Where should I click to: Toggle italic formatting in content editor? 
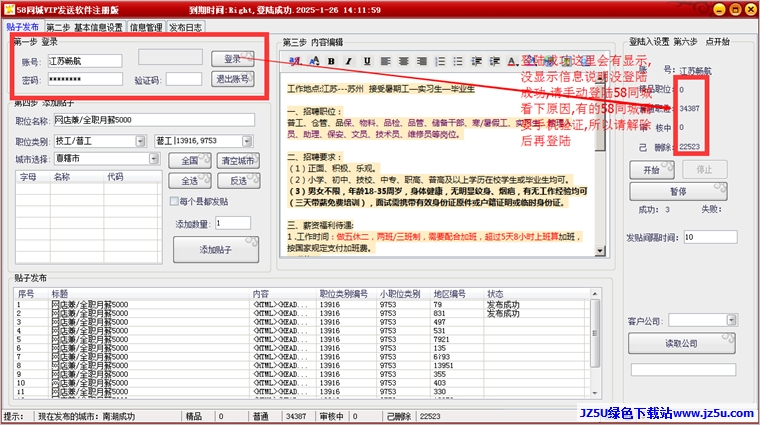point(348,61)
